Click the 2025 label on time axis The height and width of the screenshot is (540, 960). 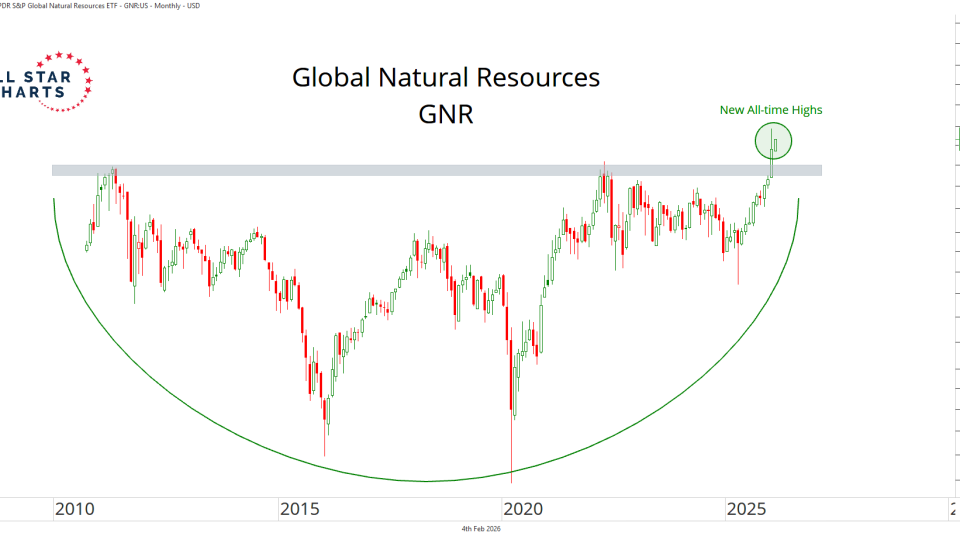tap(746, 510)
